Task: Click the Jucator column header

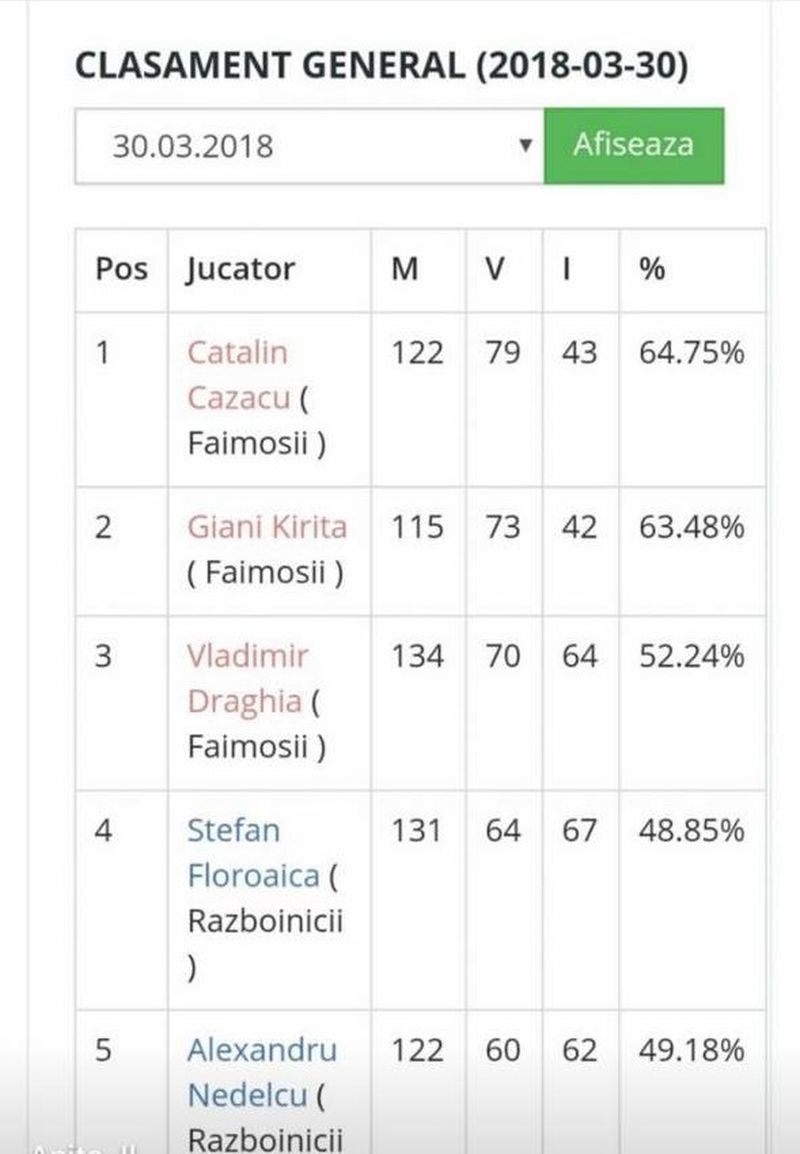Action: point(241,270)
